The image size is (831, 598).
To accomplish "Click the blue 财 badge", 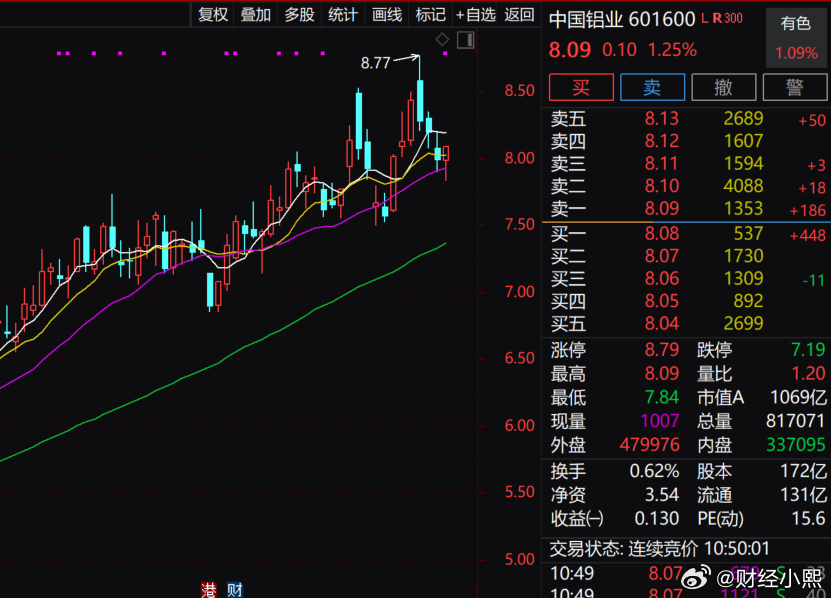I will pos(235,590).
